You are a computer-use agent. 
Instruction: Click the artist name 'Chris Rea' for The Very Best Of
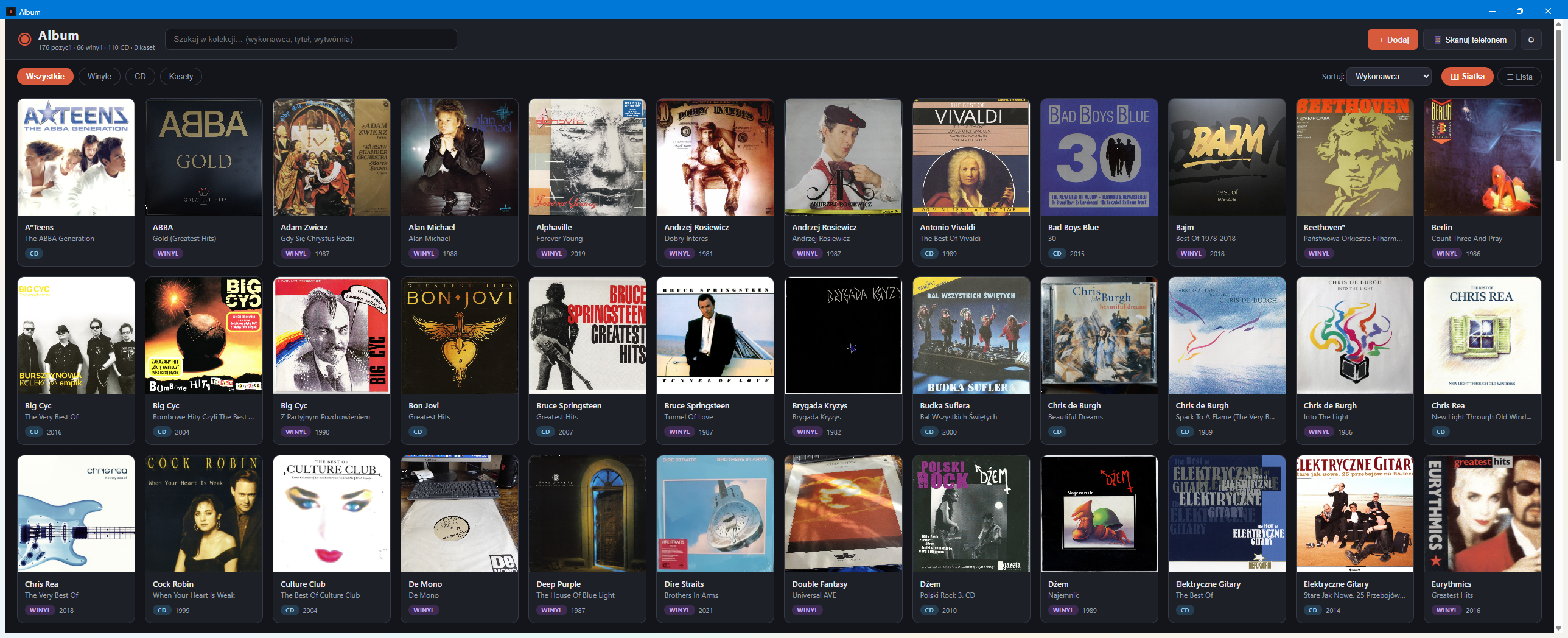coord(41,584)
